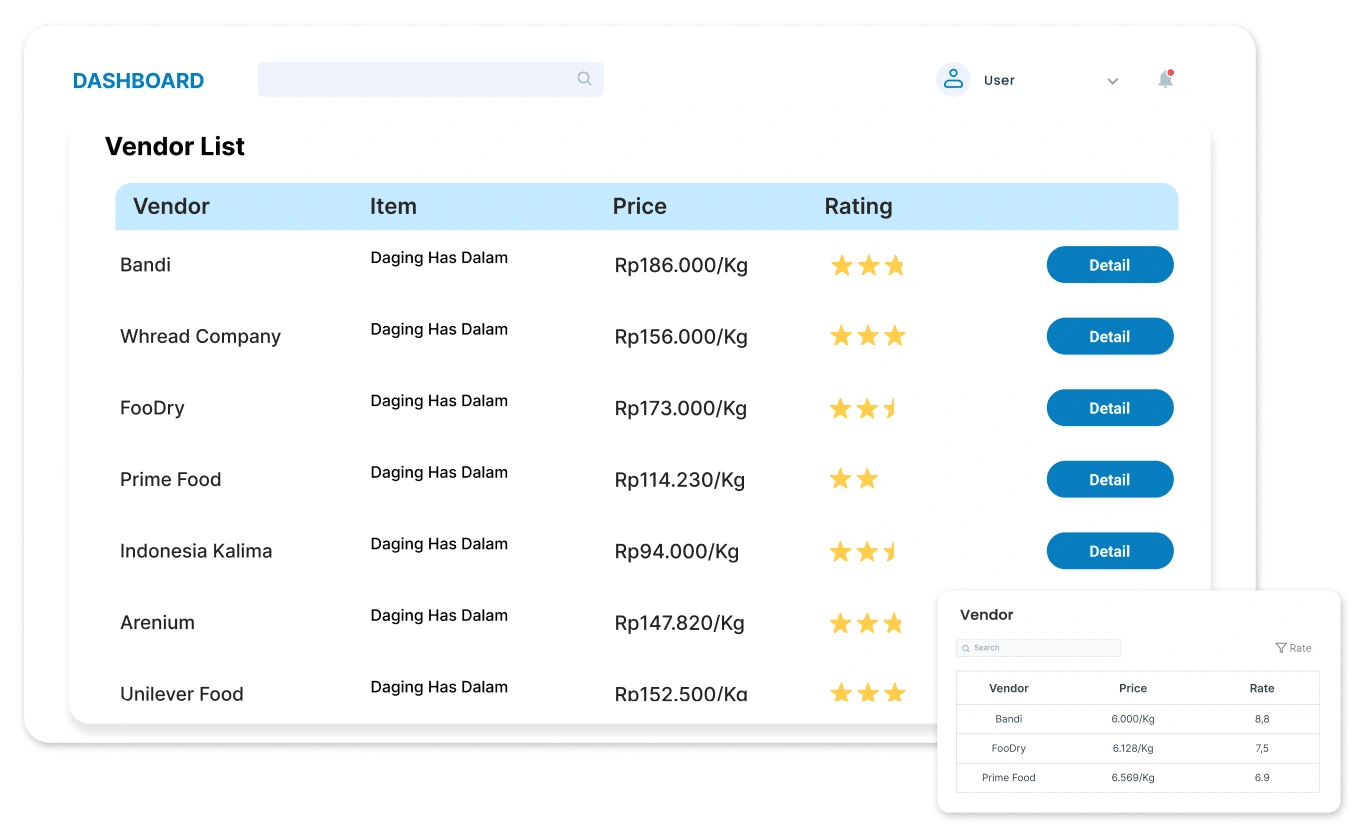Click the star rating for Indonesia Kalima

click(x=864, y=551)
